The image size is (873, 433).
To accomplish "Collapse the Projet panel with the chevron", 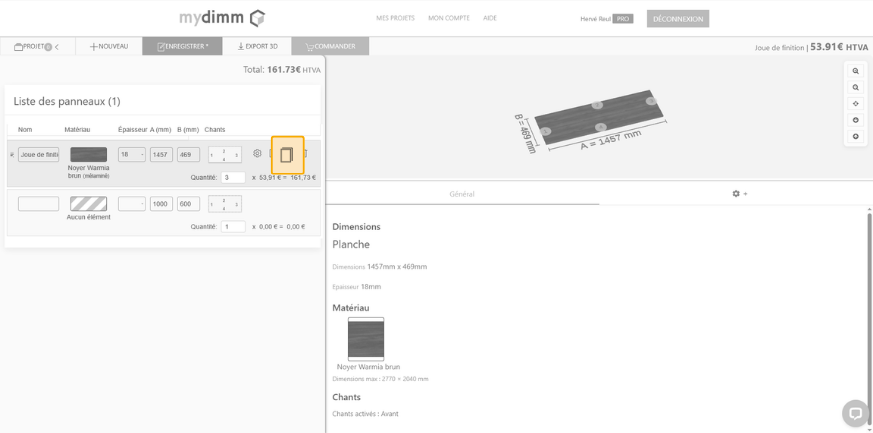I will tap(57, 46).
